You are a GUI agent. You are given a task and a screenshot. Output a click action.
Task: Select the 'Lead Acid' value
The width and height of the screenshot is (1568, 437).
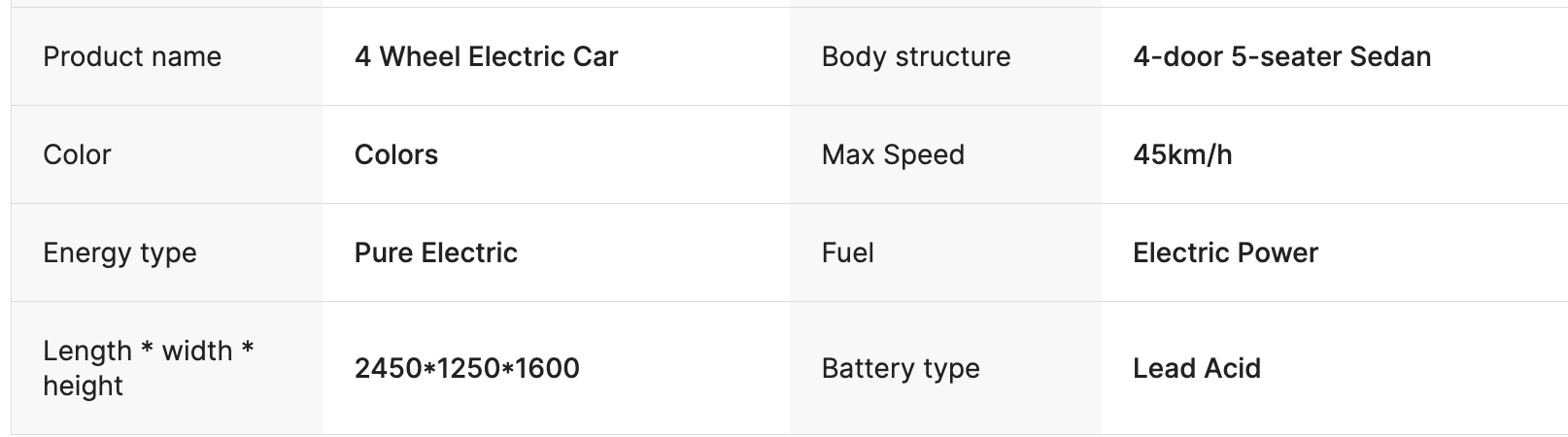click(1196, 369)
